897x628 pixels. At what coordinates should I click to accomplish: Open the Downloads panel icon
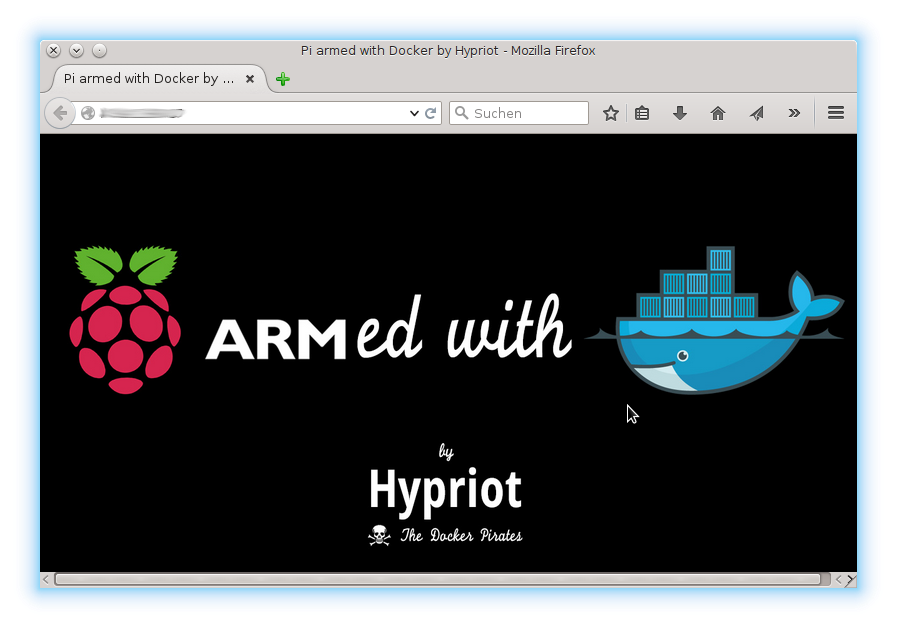pyautogui.click(x=680, y=113)
